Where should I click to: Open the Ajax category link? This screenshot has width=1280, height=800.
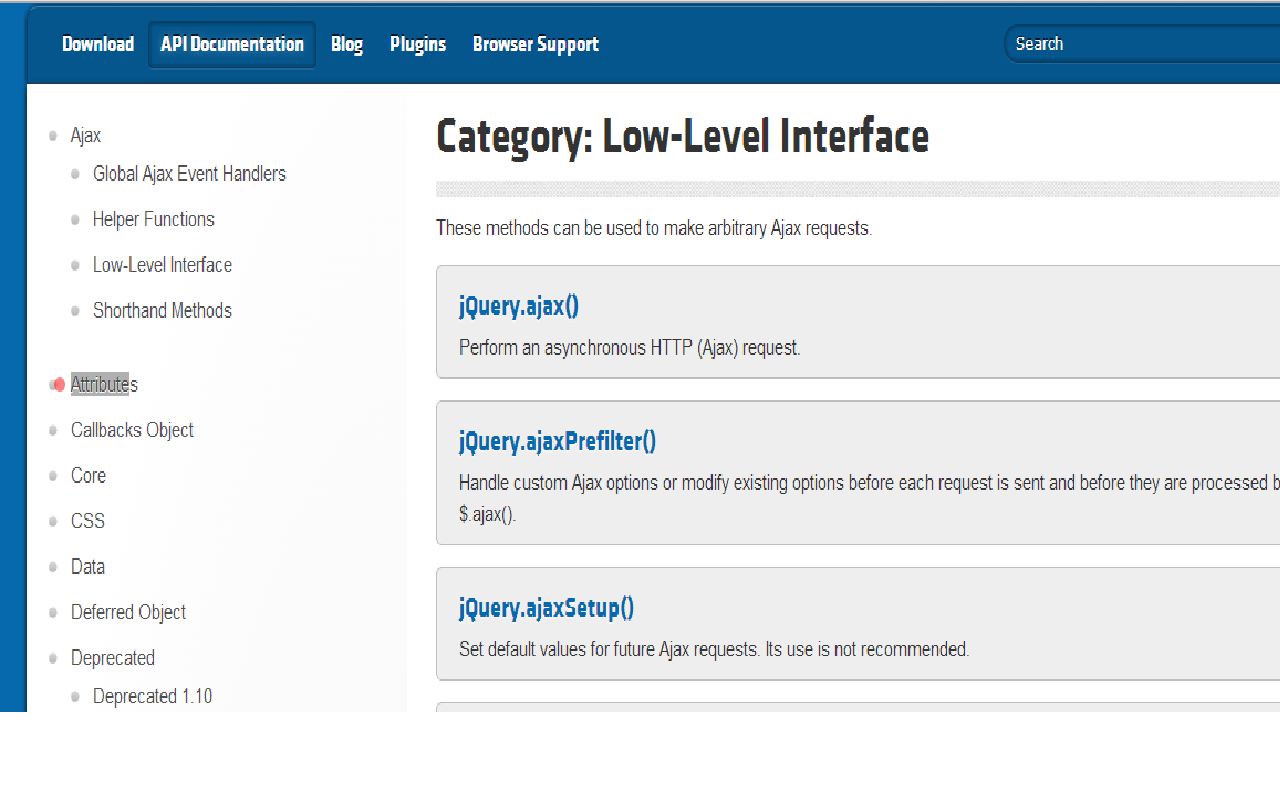point(86,135)
